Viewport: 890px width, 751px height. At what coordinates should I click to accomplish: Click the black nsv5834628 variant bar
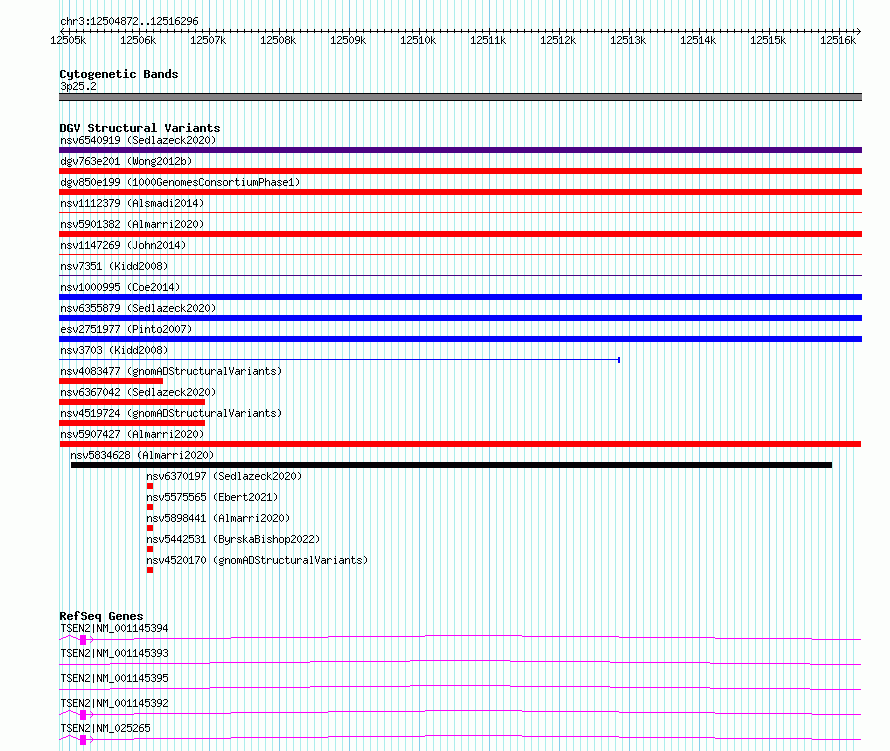(x=451, y=465)
